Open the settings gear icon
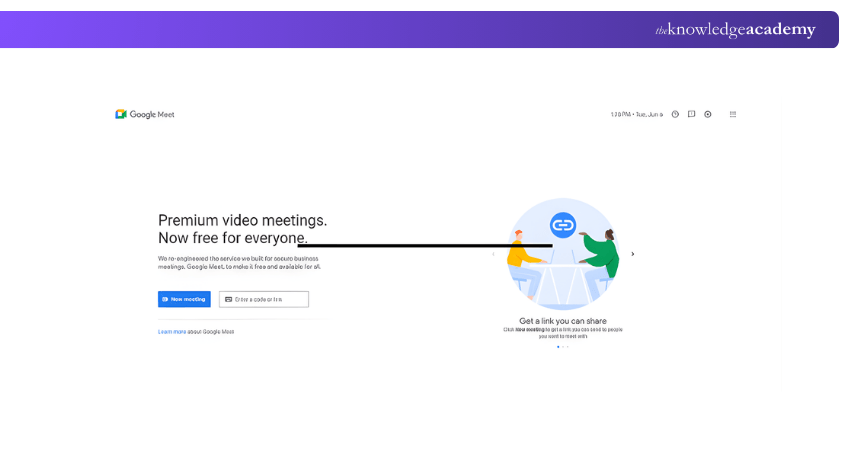The width and height of the screenshot is (850, 450). [707, 114]
